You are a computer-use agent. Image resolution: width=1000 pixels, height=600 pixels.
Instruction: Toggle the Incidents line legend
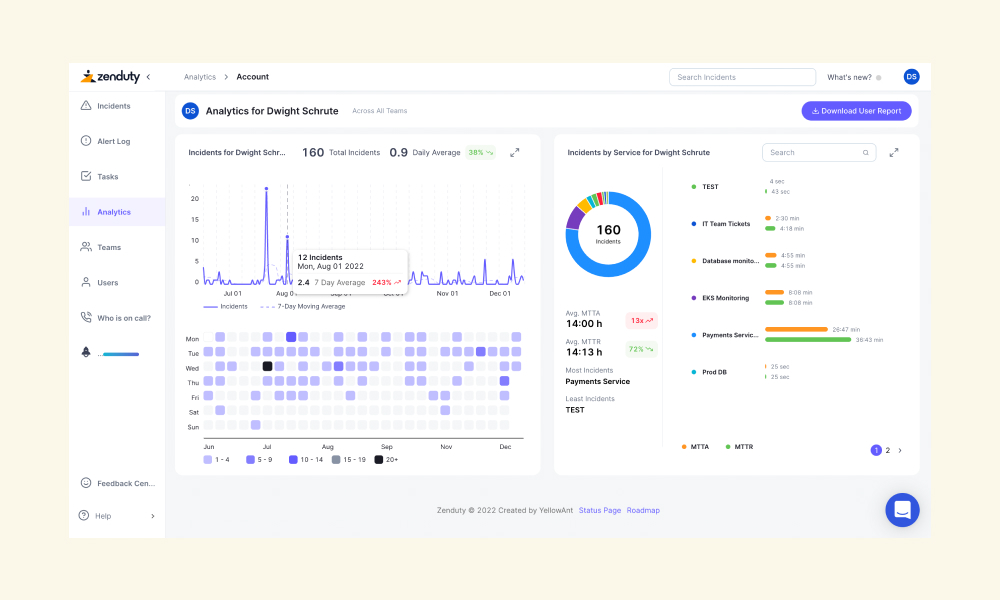(x=226, y=307)
